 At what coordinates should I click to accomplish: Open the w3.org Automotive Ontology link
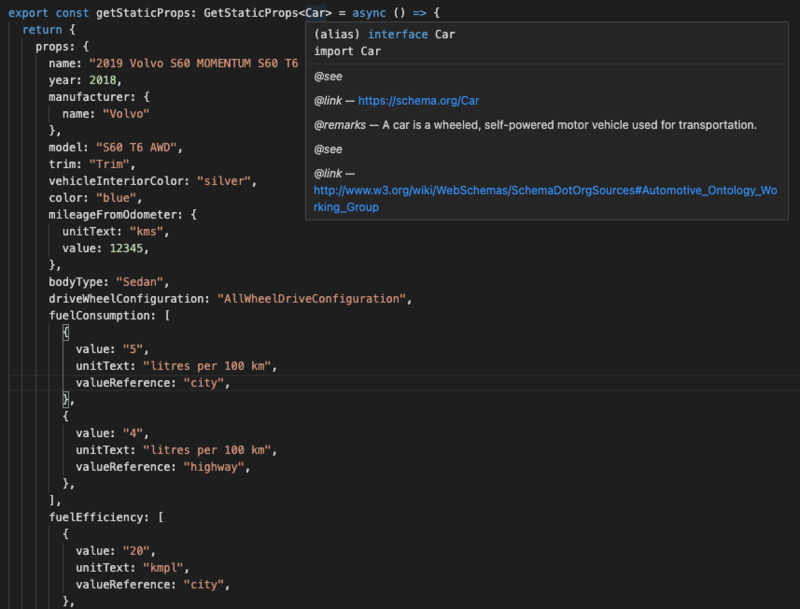pyautogui.click(x=545, y=198)
